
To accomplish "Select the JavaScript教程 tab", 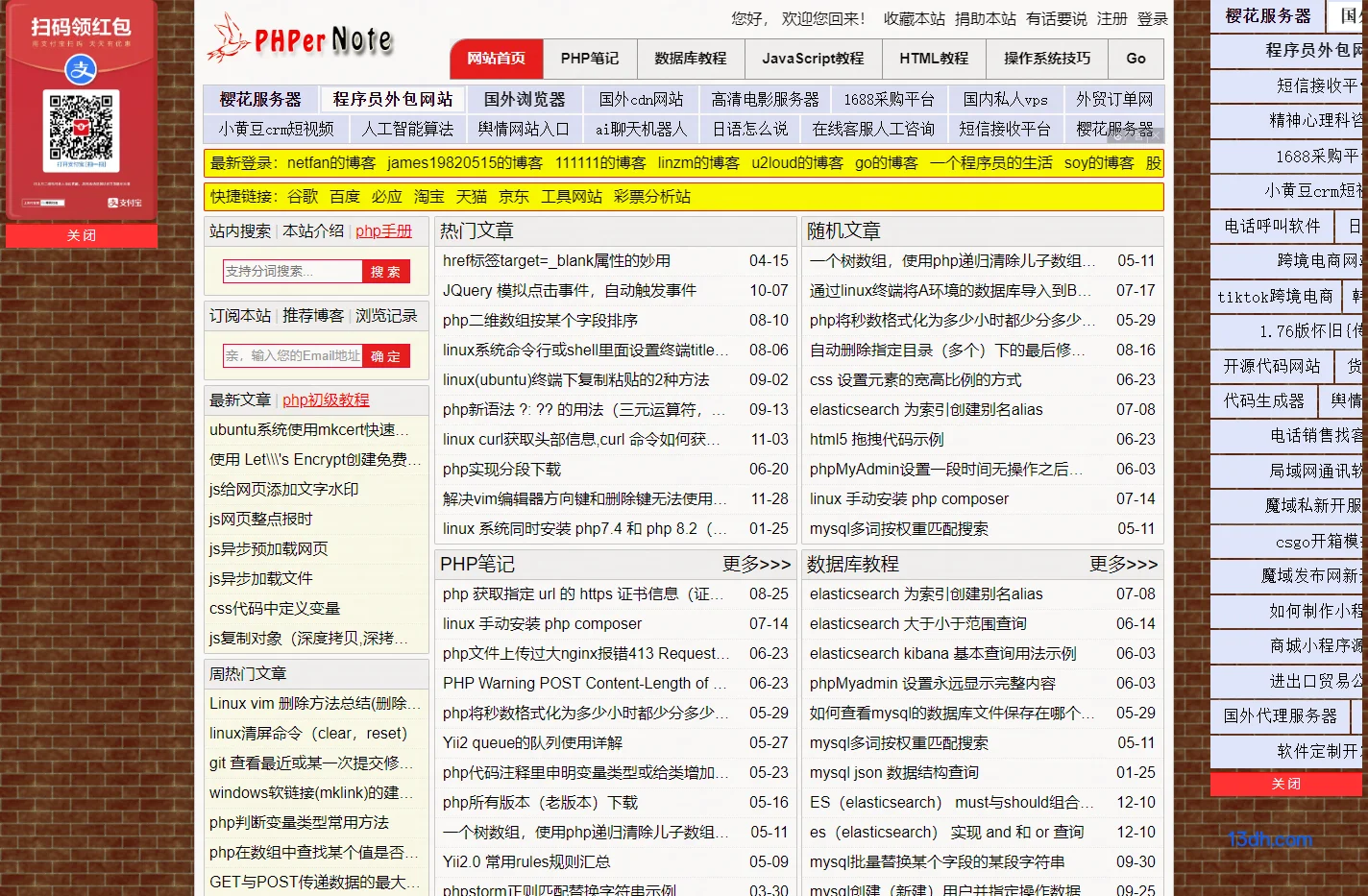I will click(813, 59).
